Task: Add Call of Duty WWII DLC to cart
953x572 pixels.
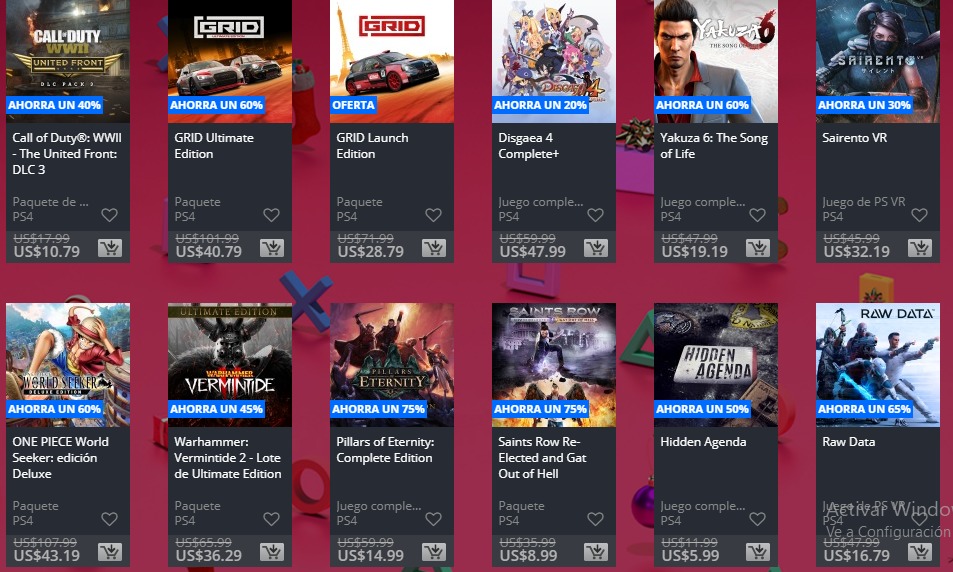Action: click(x=110, y=247)
